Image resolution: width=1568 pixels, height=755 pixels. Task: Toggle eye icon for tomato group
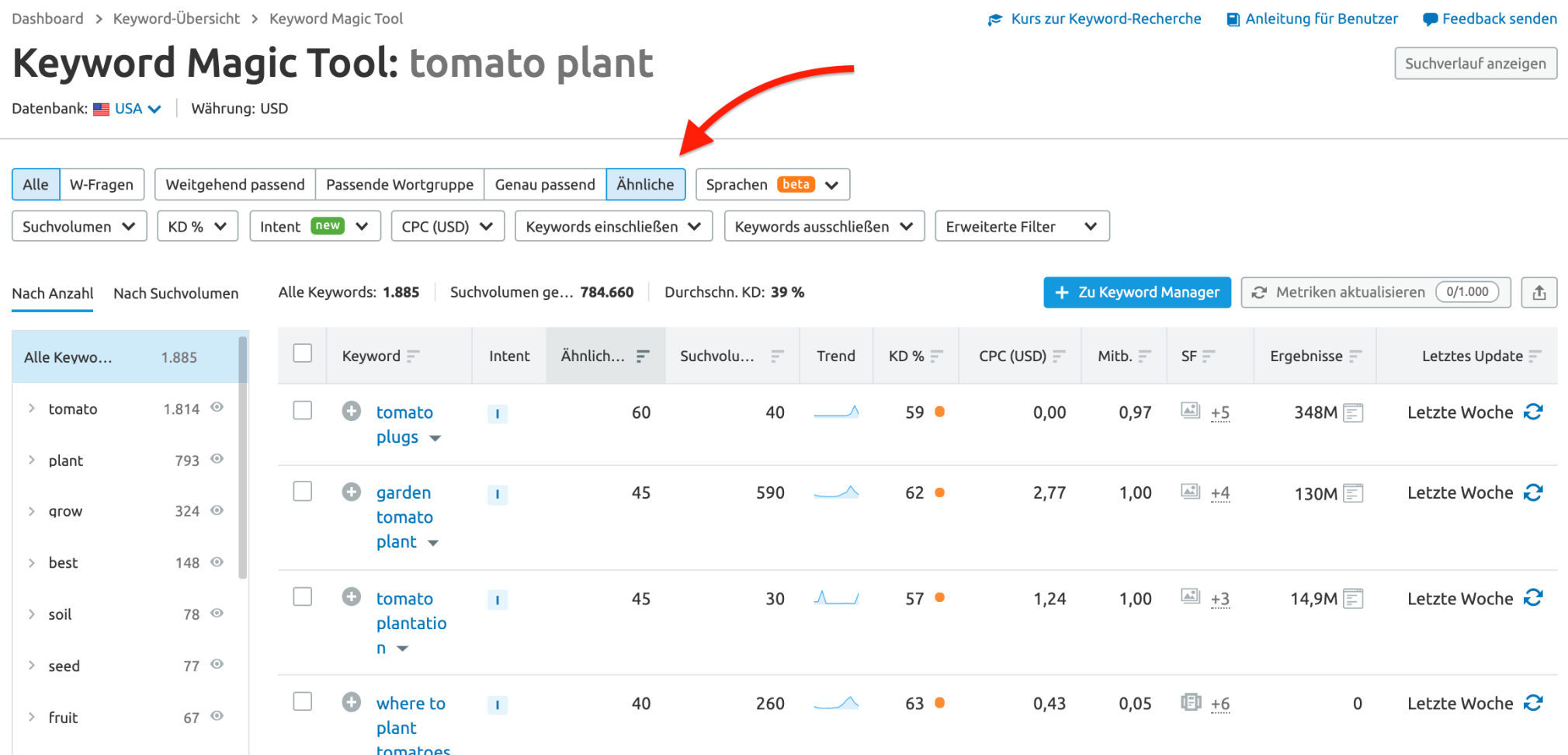click(x=217, y=407)
